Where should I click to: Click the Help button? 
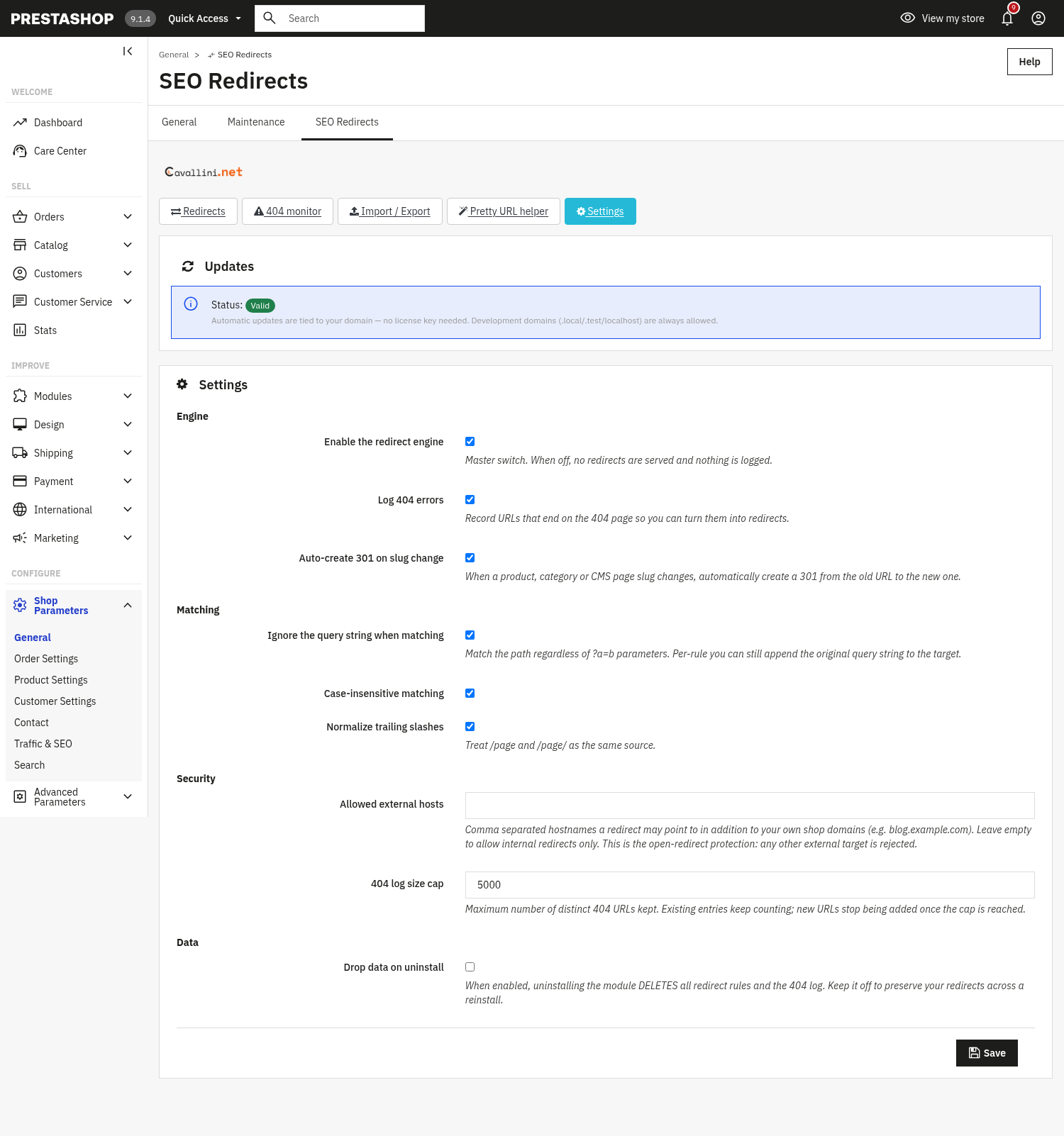point(1029,62)
